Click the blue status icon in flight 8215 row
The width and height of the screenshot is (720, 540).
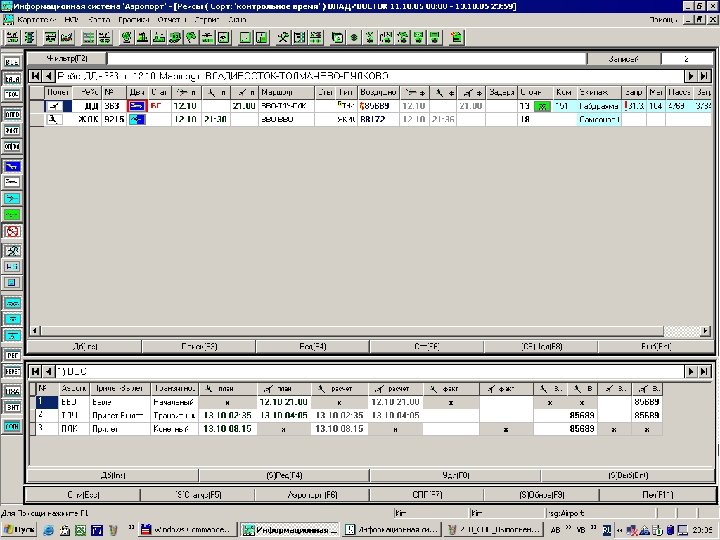[135, 119]
